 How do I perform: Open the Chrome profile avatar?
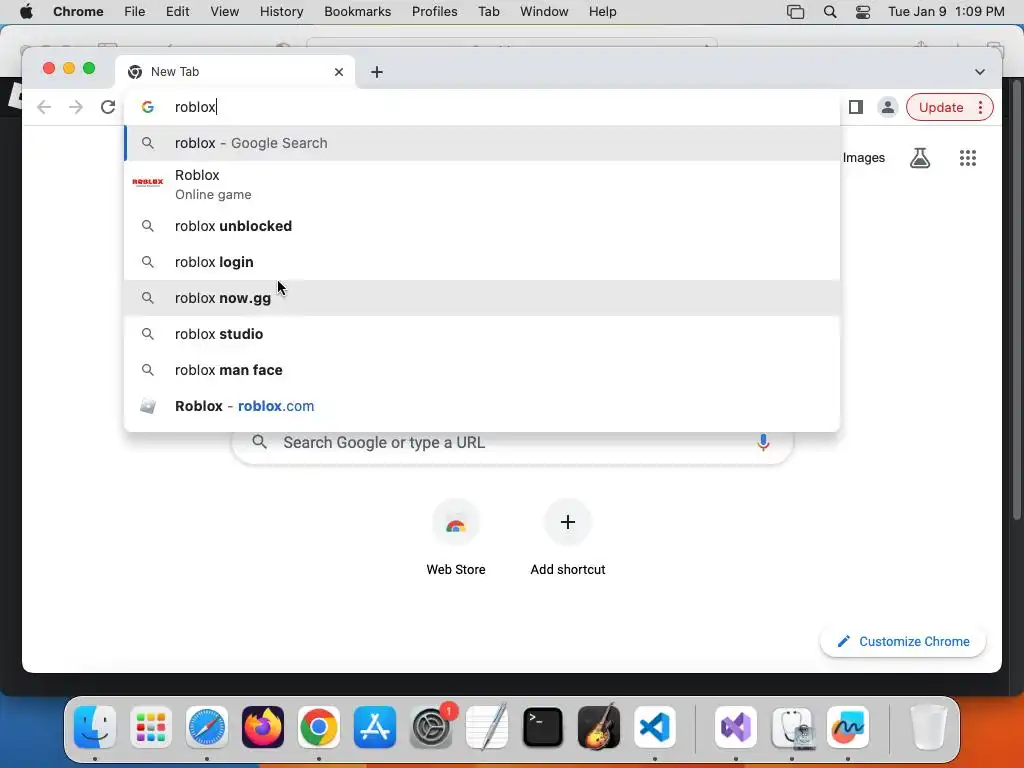click(x=888, y=107)
